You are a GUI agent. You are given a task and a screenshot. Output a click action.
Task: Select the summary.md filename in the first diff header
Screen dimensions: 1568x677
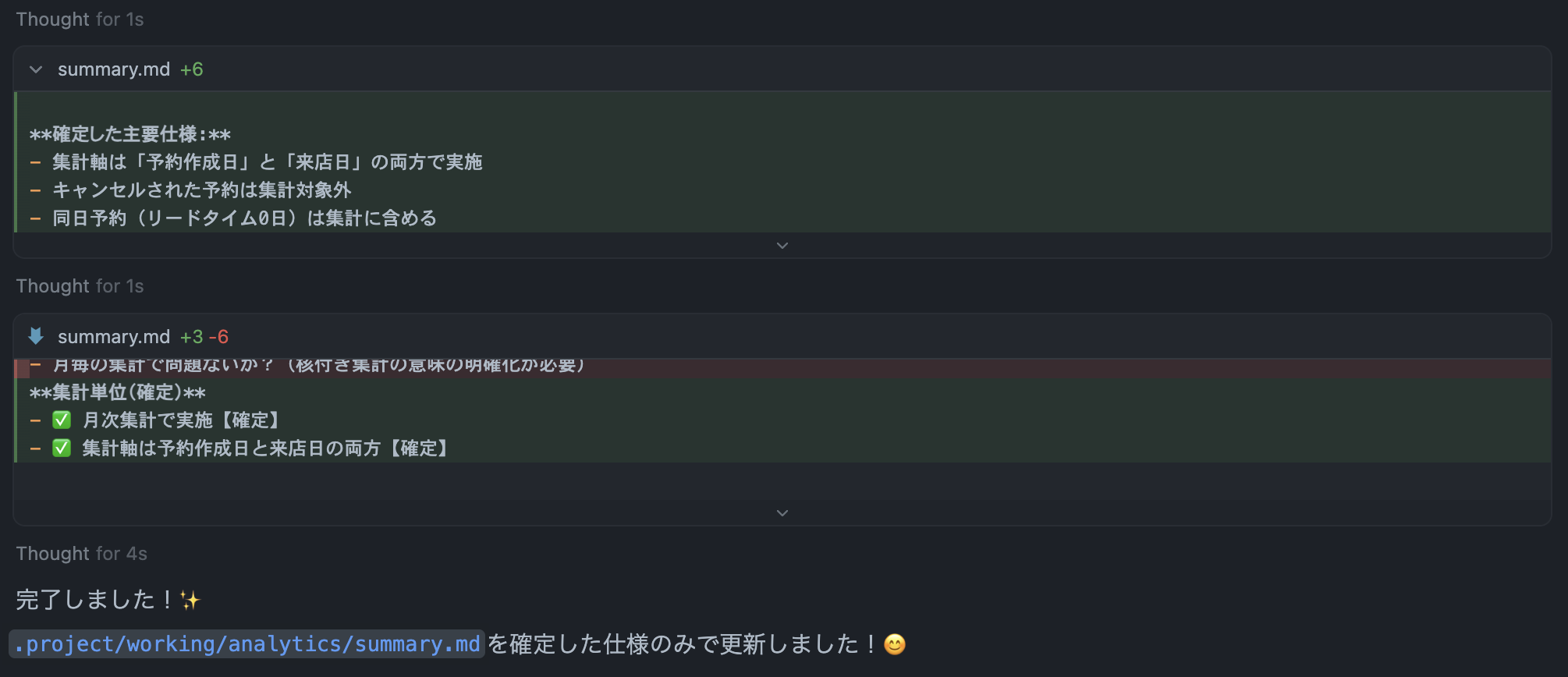coord(114,69)
